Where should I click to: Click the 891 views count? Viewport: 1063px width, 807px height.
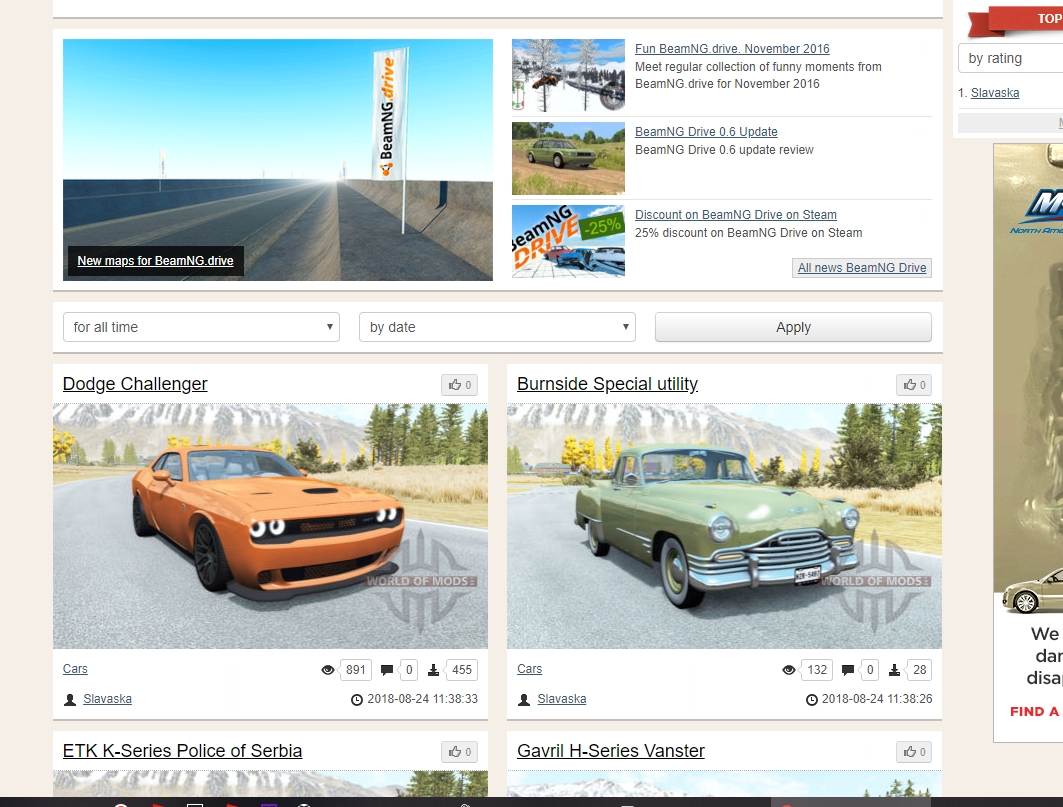point(356,670)
